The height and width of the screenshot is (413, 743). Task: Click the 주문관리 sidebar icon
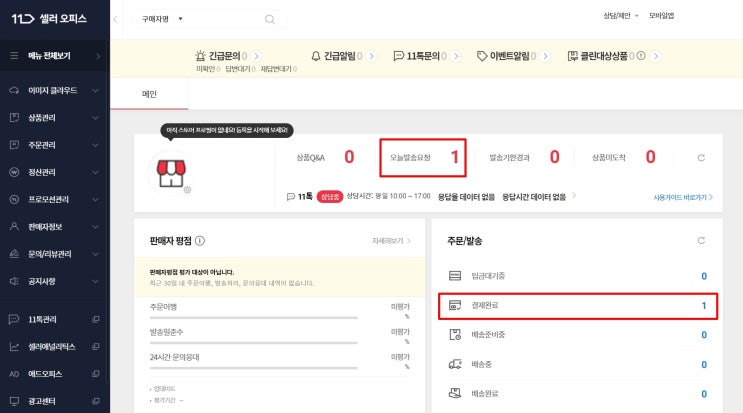coord(14,144)
